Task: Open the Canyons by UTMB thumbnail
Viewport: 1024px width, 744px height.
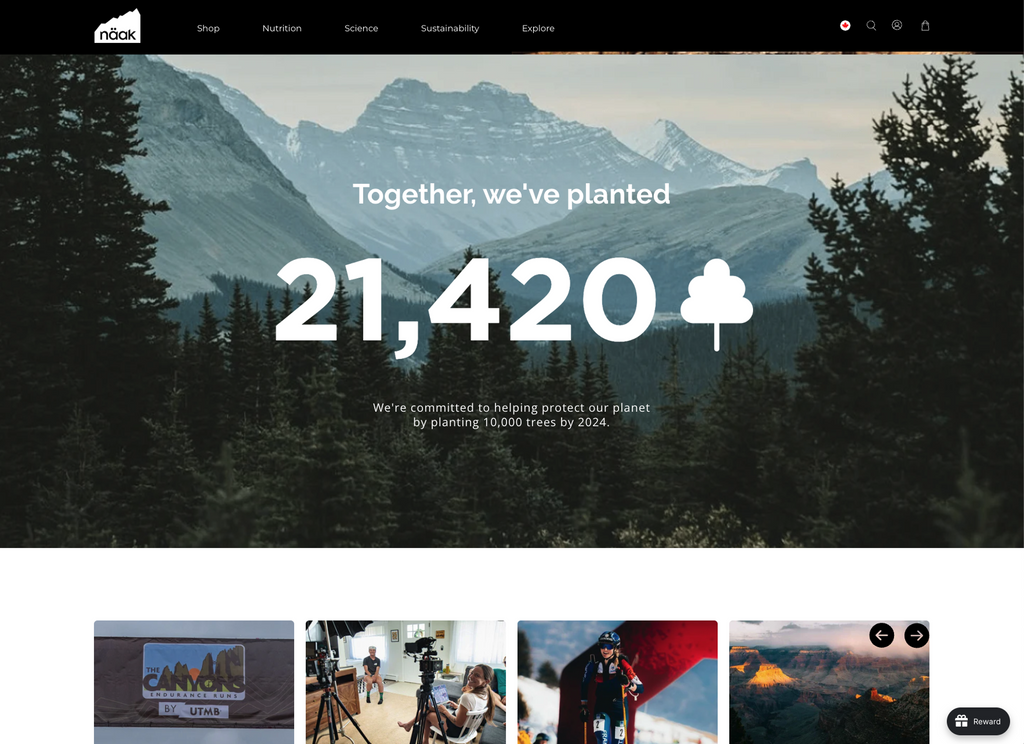Action: pos(194,682)
